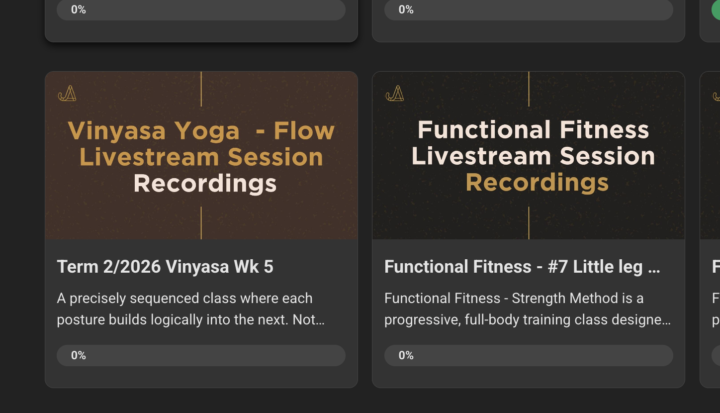
Task: Click partially visible third card thumbnail
Action: tap(710, 155)
